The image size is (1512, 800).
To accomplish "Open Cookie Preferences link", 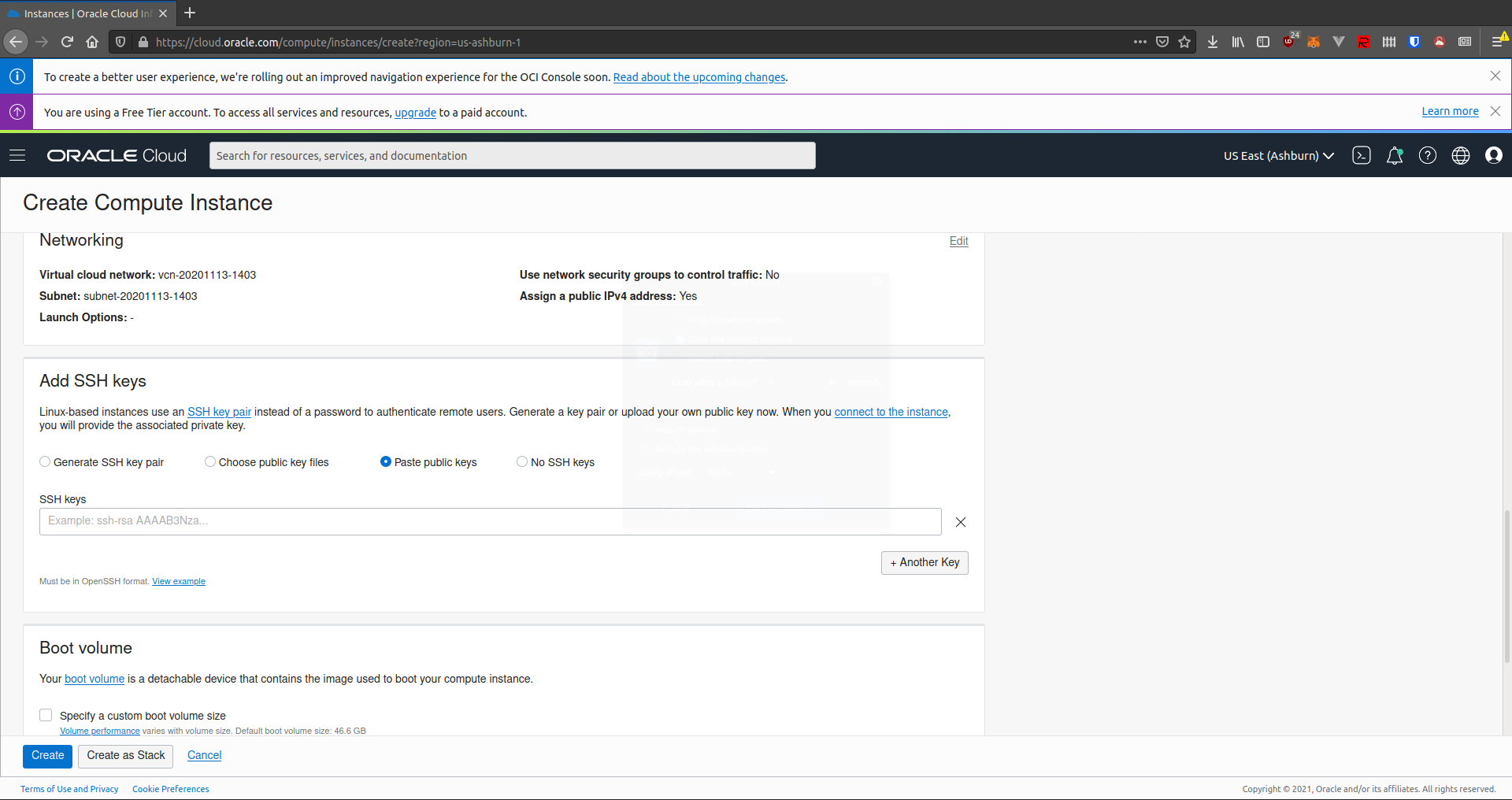I will coord(171,789).
